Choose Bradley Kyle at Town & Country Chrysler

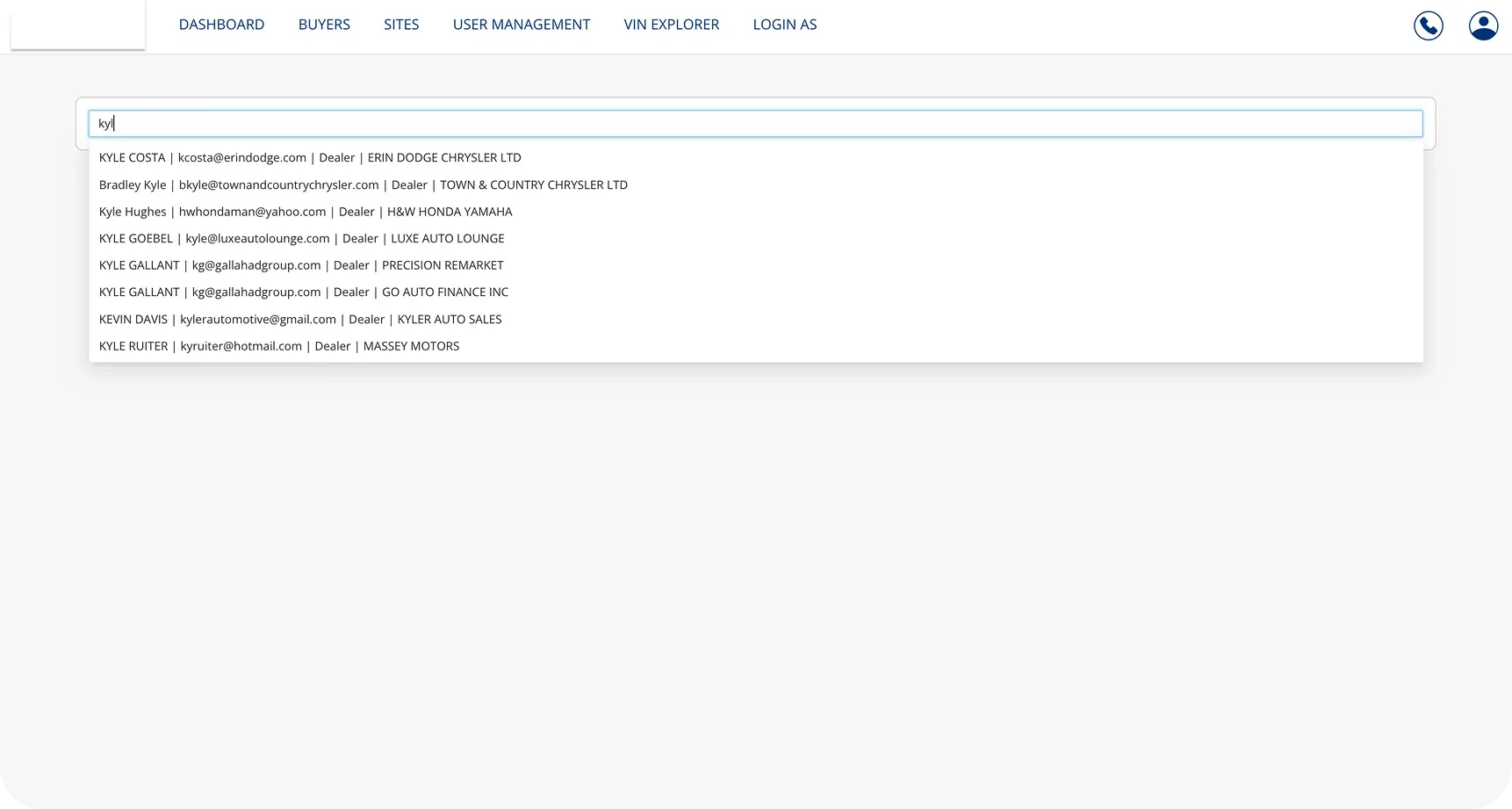coord(363,185)
